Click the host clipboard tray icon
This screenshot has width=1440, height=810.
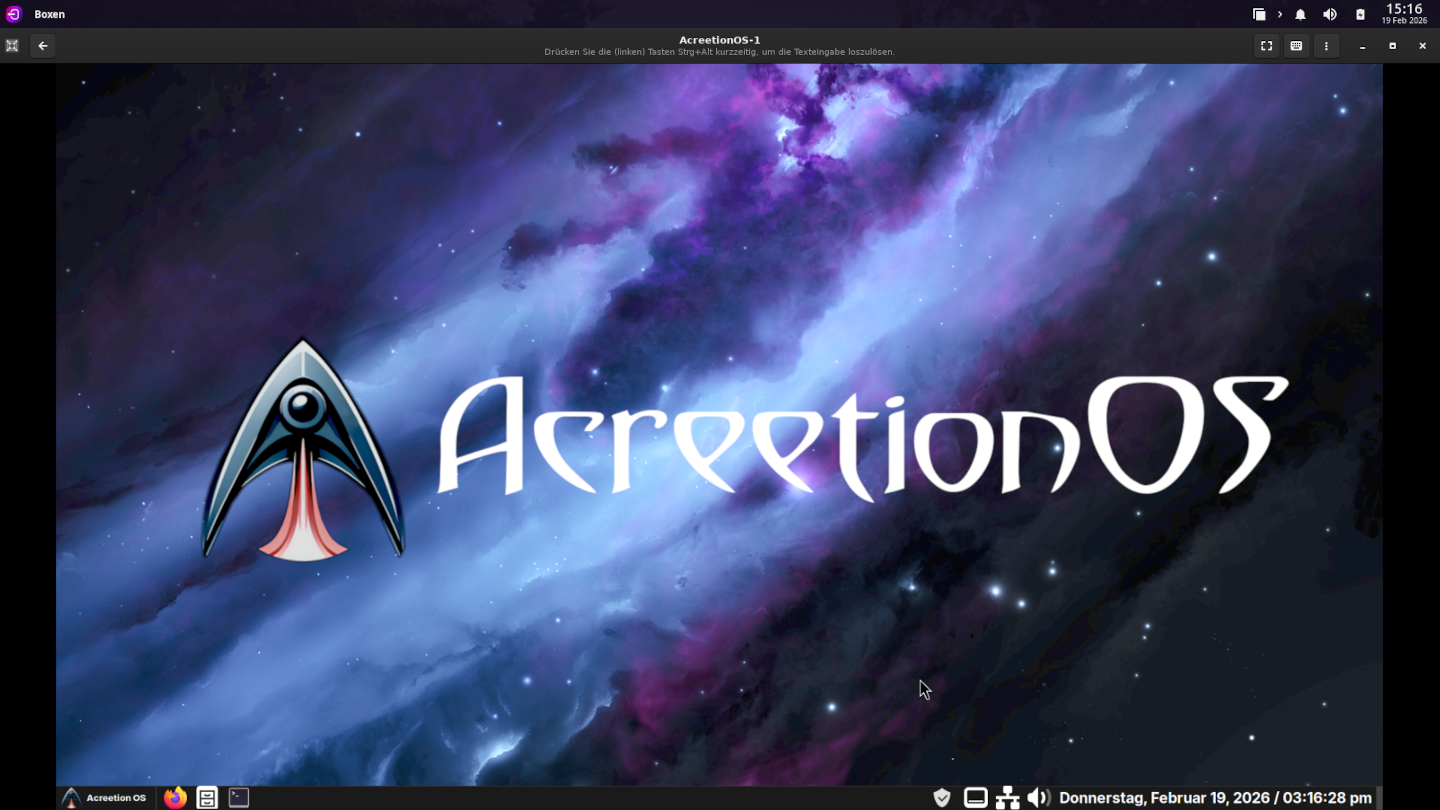point(1360,14)
